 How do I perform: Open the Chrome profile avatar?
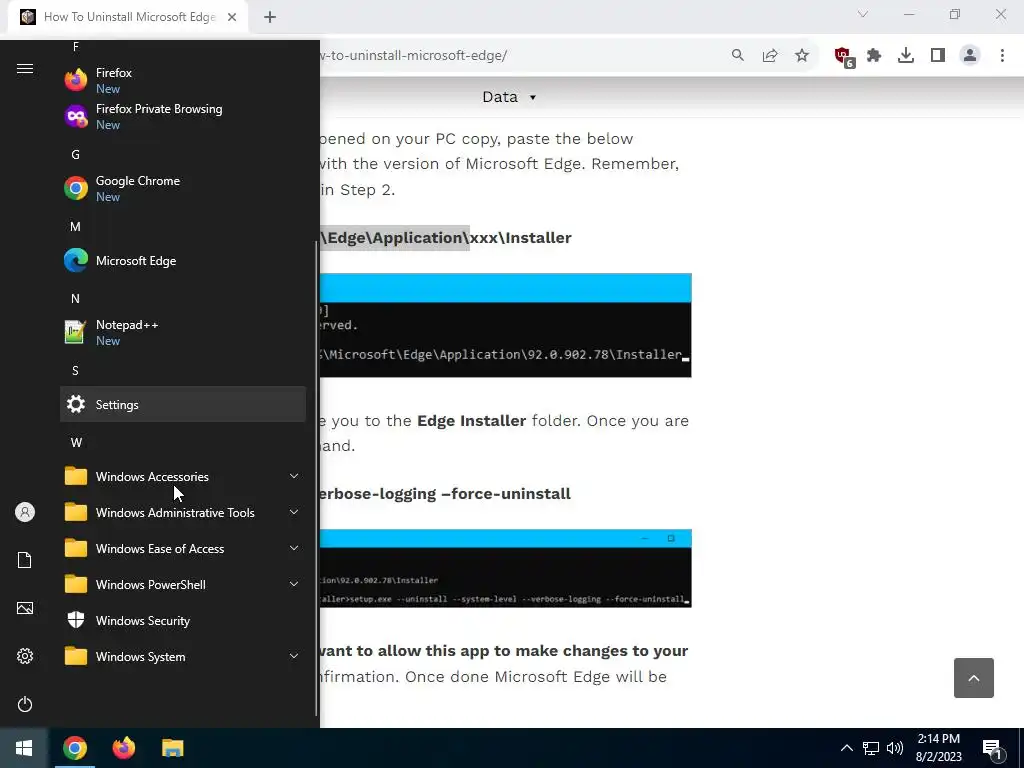(970, 56)
